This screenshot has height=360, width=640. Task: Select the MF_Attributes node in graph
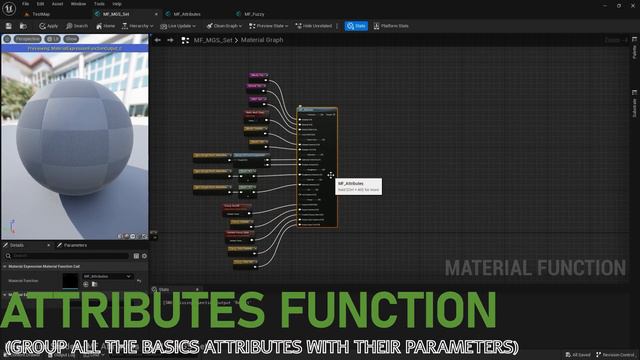[x=317, y=167]
